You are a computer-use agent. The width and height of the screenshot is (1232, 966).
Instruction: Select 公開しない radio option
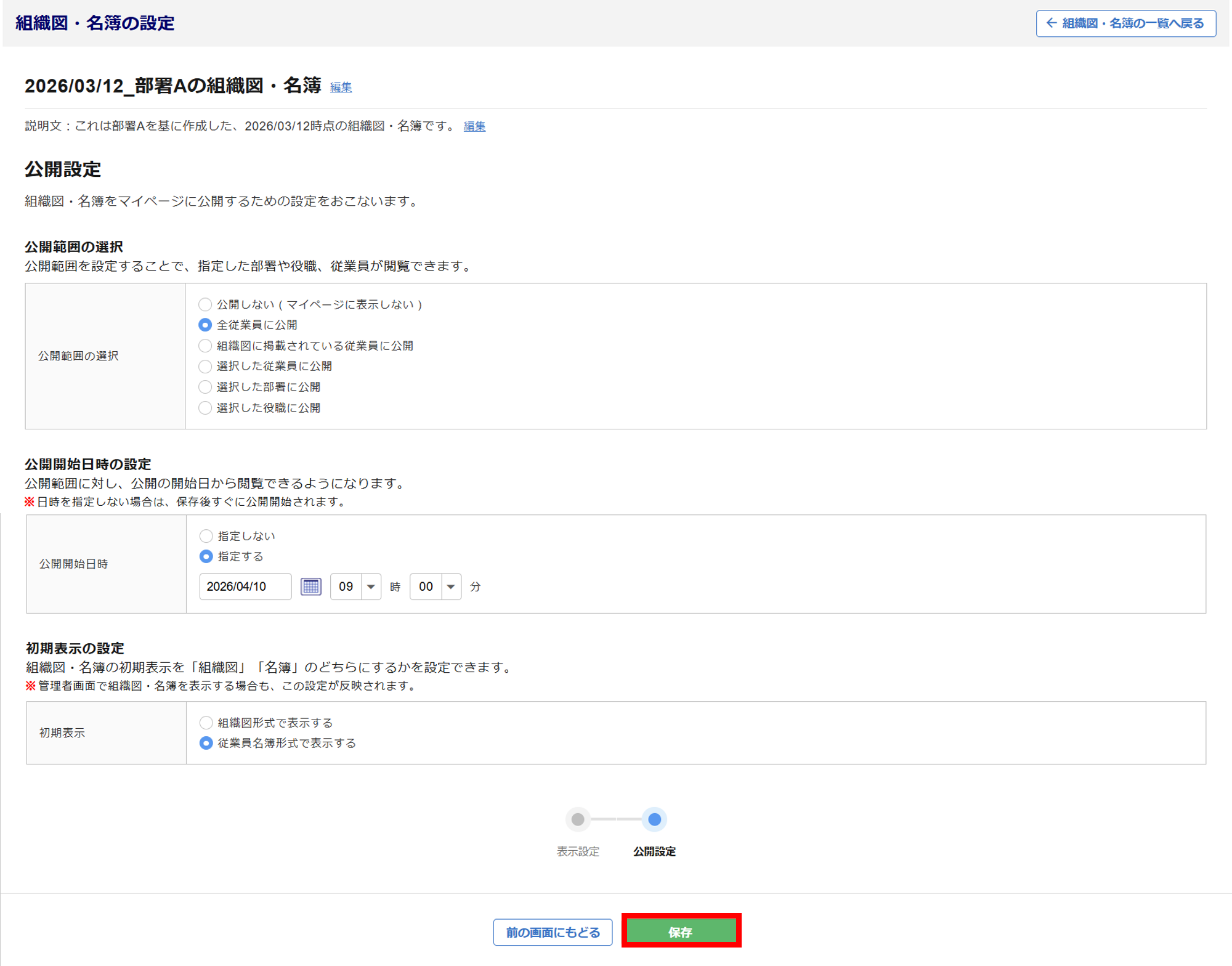tap(205, 304)
